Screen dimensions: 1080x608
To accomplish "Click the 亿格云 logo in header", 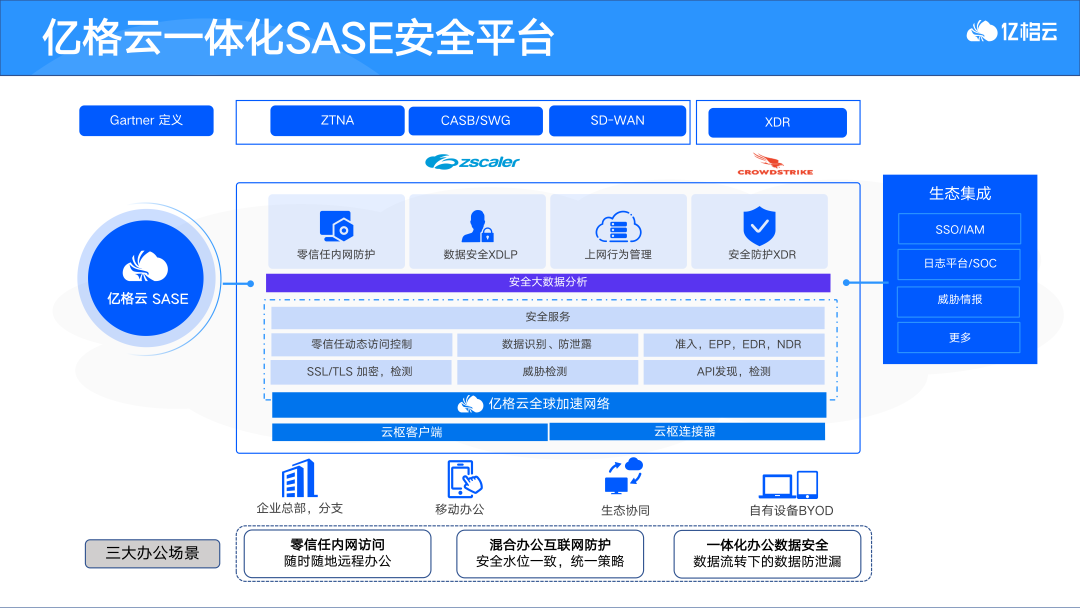I will coord(1012,32).
